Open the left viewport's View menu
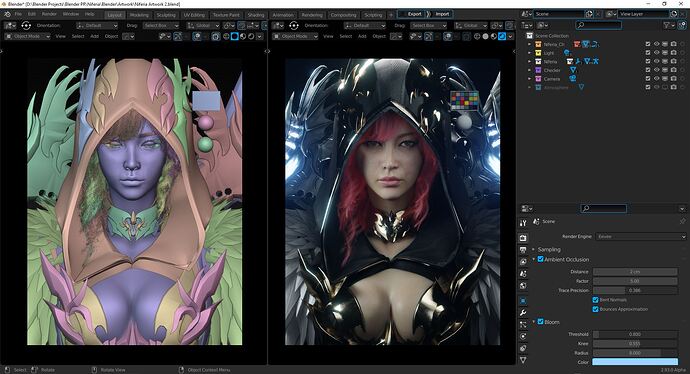 60,37
